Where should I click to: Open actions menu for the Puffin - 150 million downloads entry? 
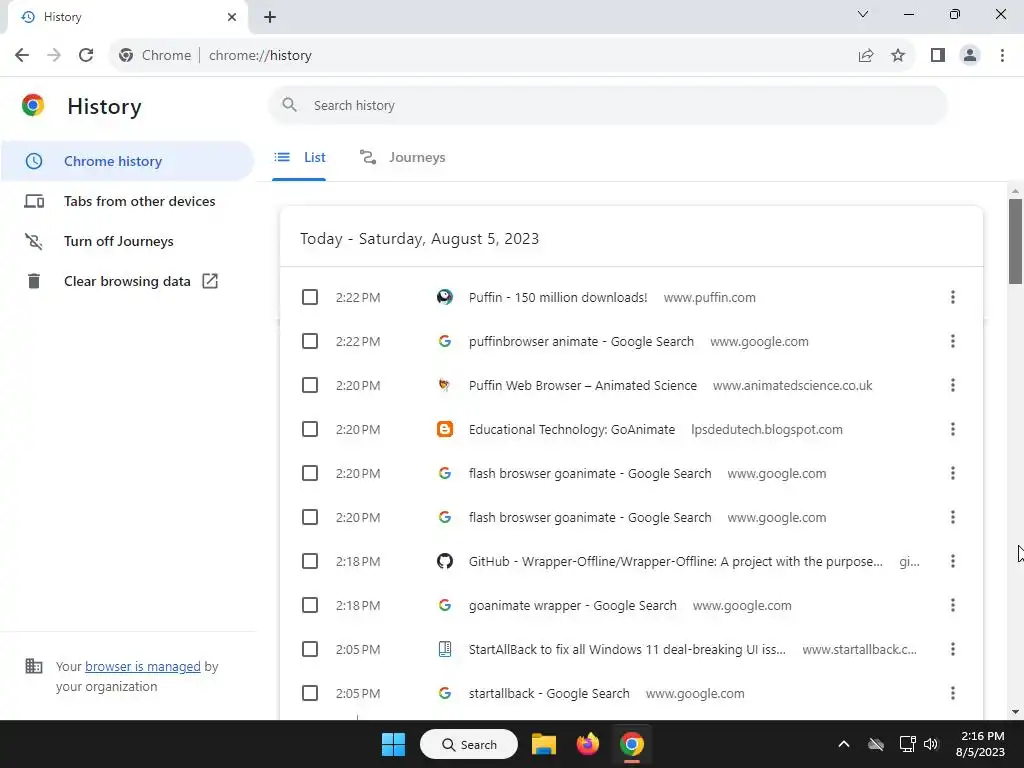tap(953, 298)
